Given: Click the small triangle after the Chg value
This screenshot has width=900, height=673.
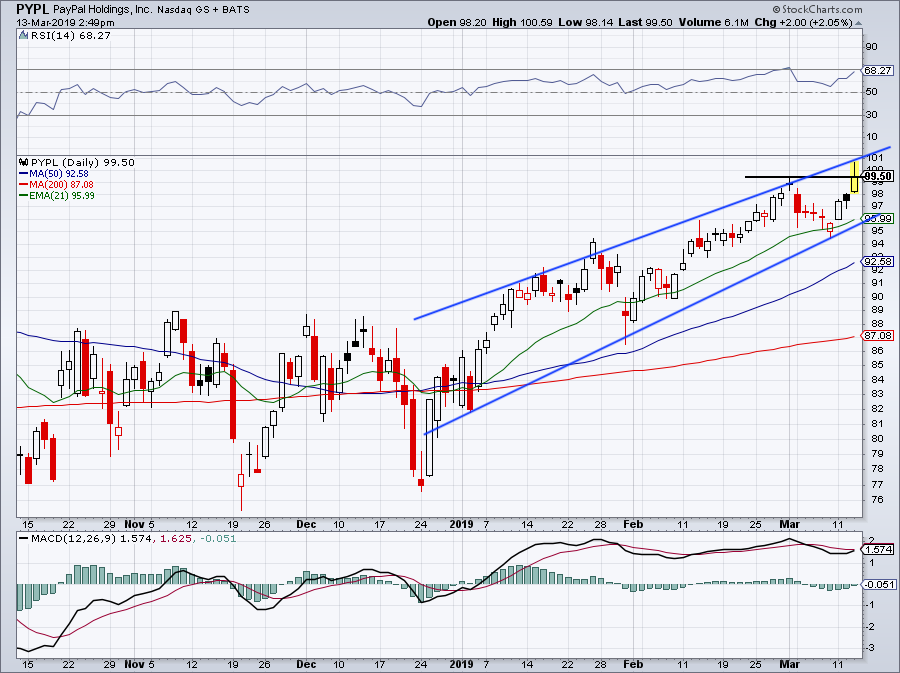Looking at the screenshot, I should click(859, 23).
